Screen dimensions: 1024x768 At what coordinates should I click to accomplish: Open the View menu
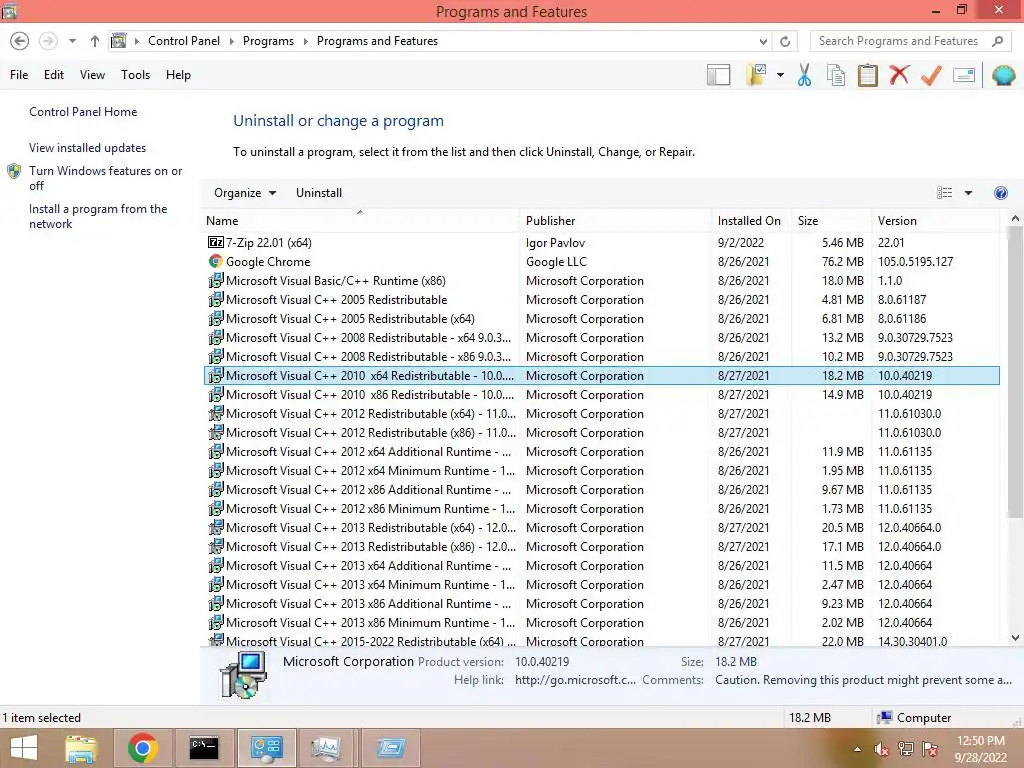coord(92,75)
